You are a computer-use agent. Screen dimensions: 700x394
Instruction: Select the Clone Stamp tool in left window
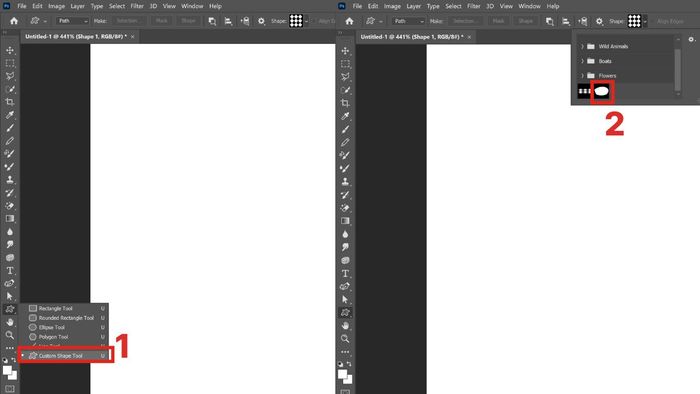(10, 180)
